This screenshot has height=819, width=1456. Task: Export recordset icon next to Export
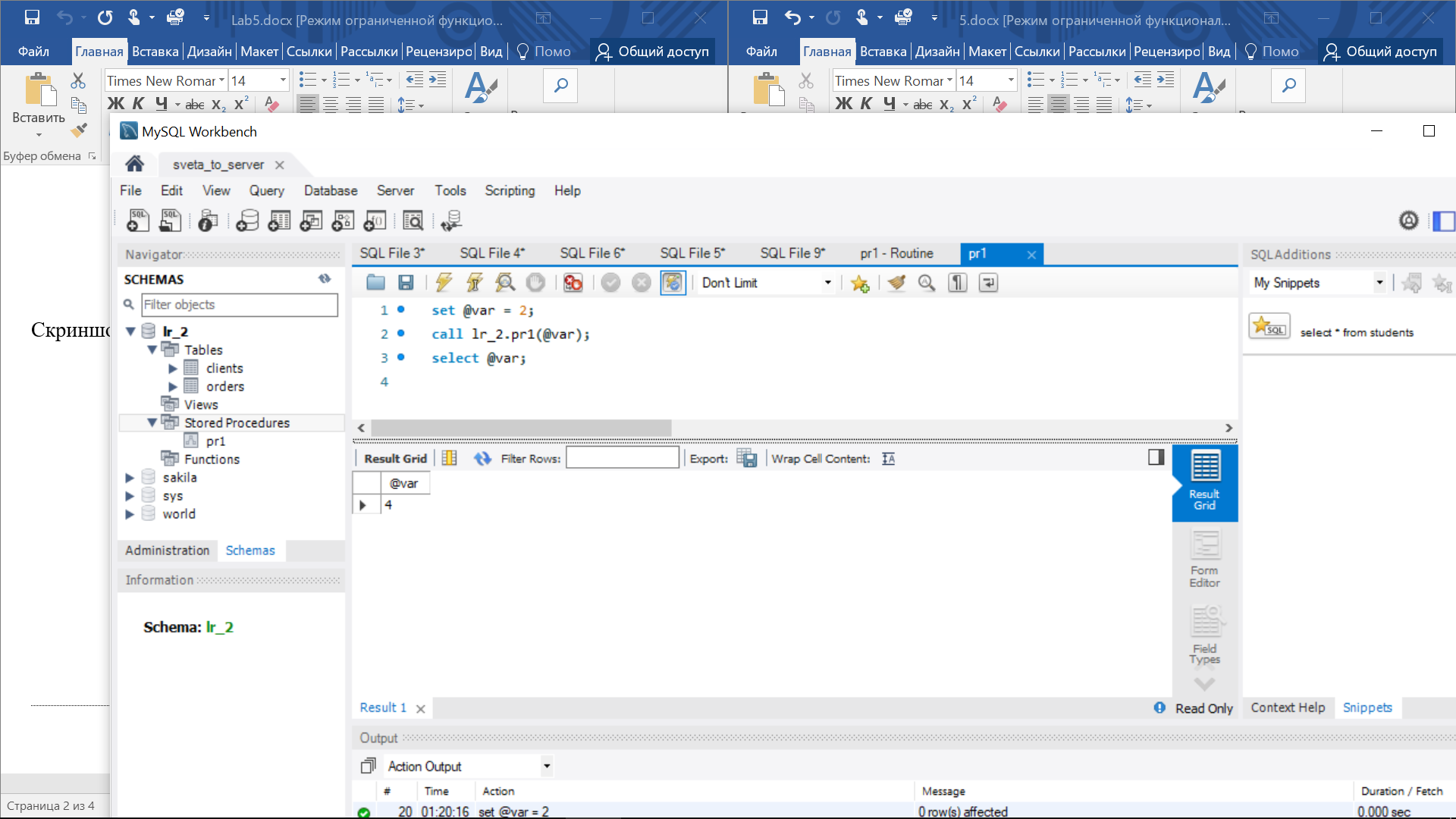[x=747, y=458]
